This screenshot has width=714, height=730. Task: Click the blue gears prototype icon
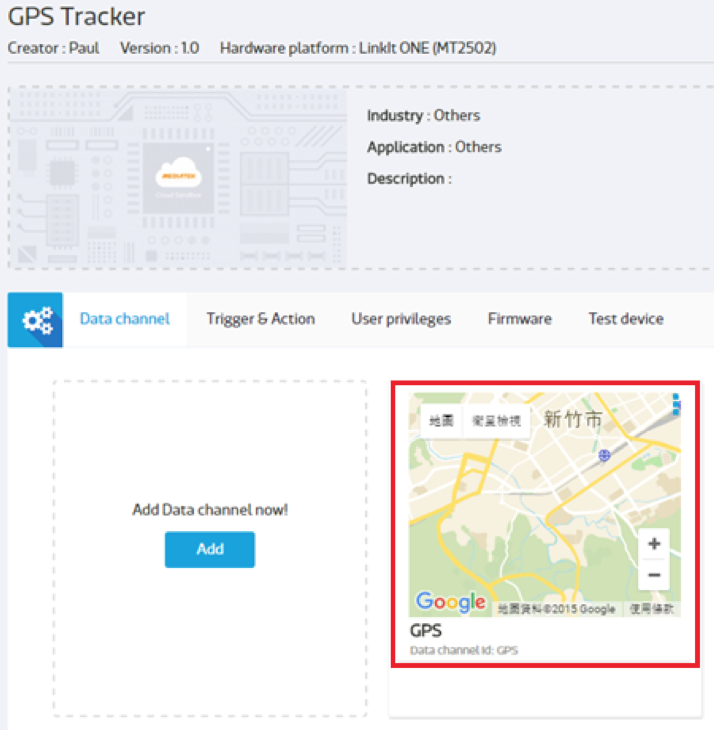click(x=35, y=320)
